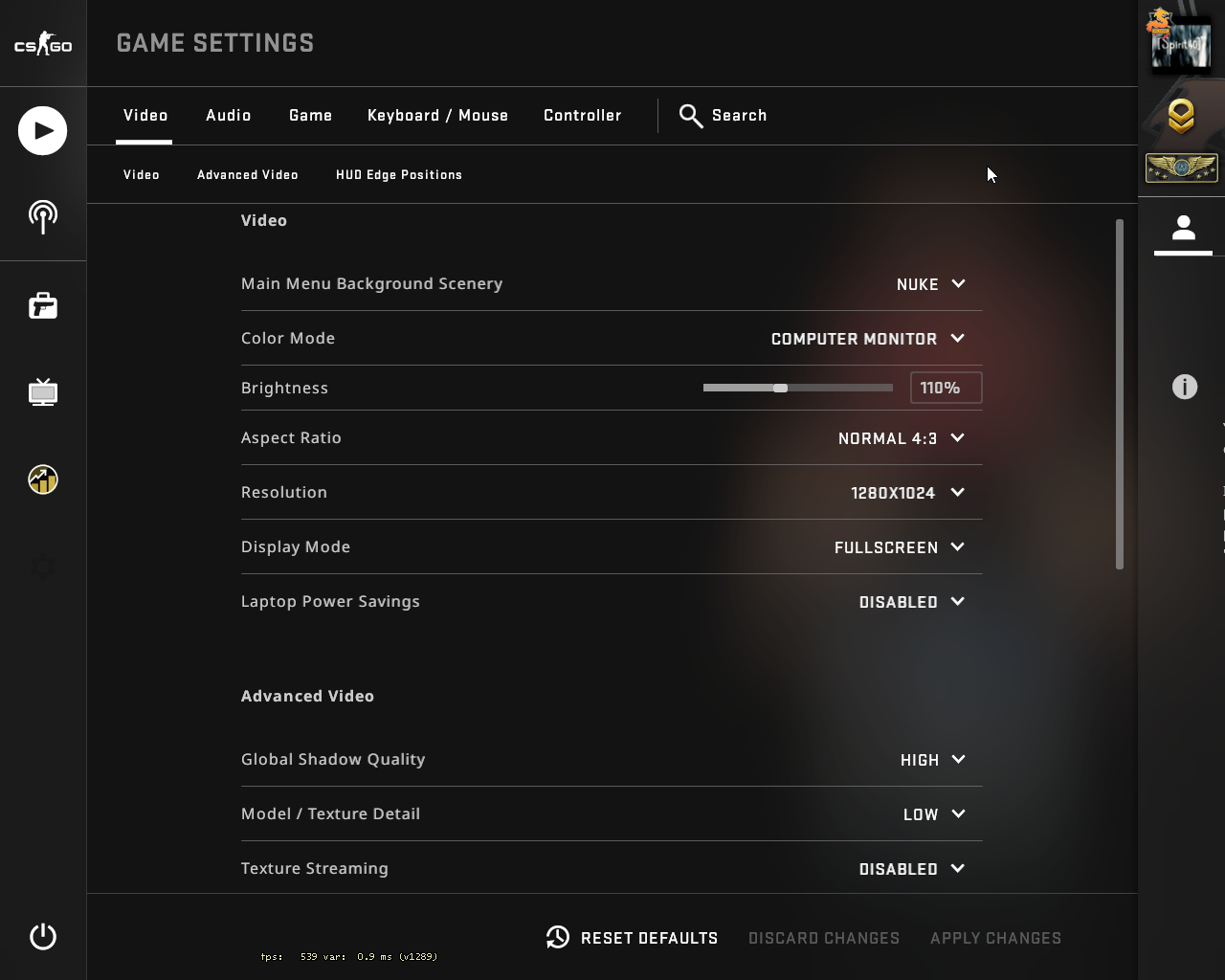This screenshot has width=1225, height=980.
Task: Open the Display Mode dropdown
Action: pos(899,547)
